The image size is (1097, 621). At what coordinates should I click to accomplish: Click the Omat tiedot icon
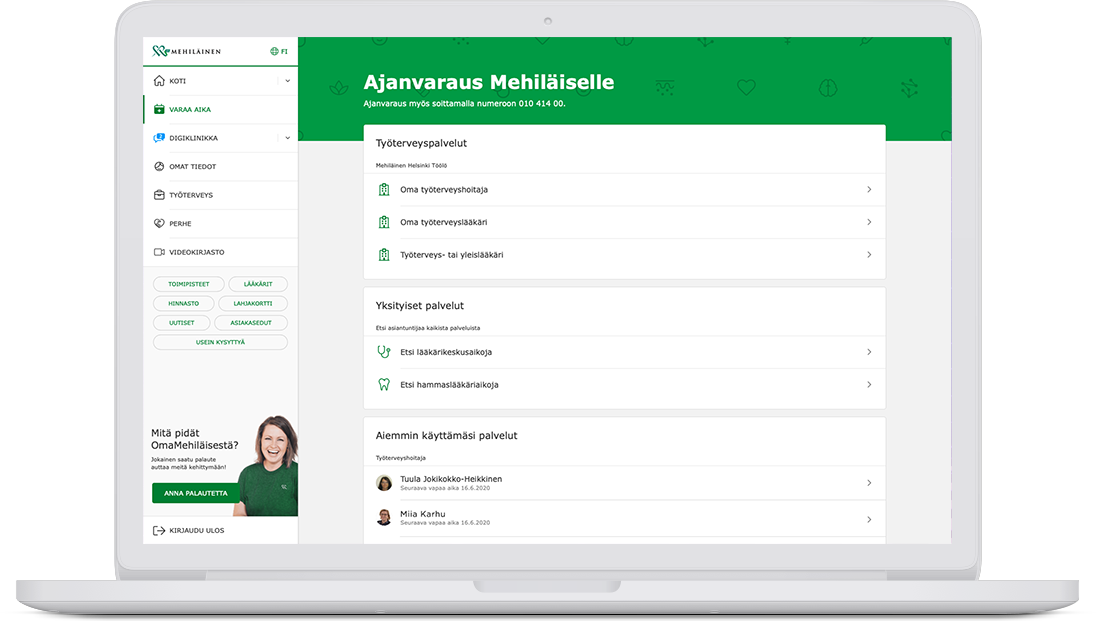click(x=159, y=166)
